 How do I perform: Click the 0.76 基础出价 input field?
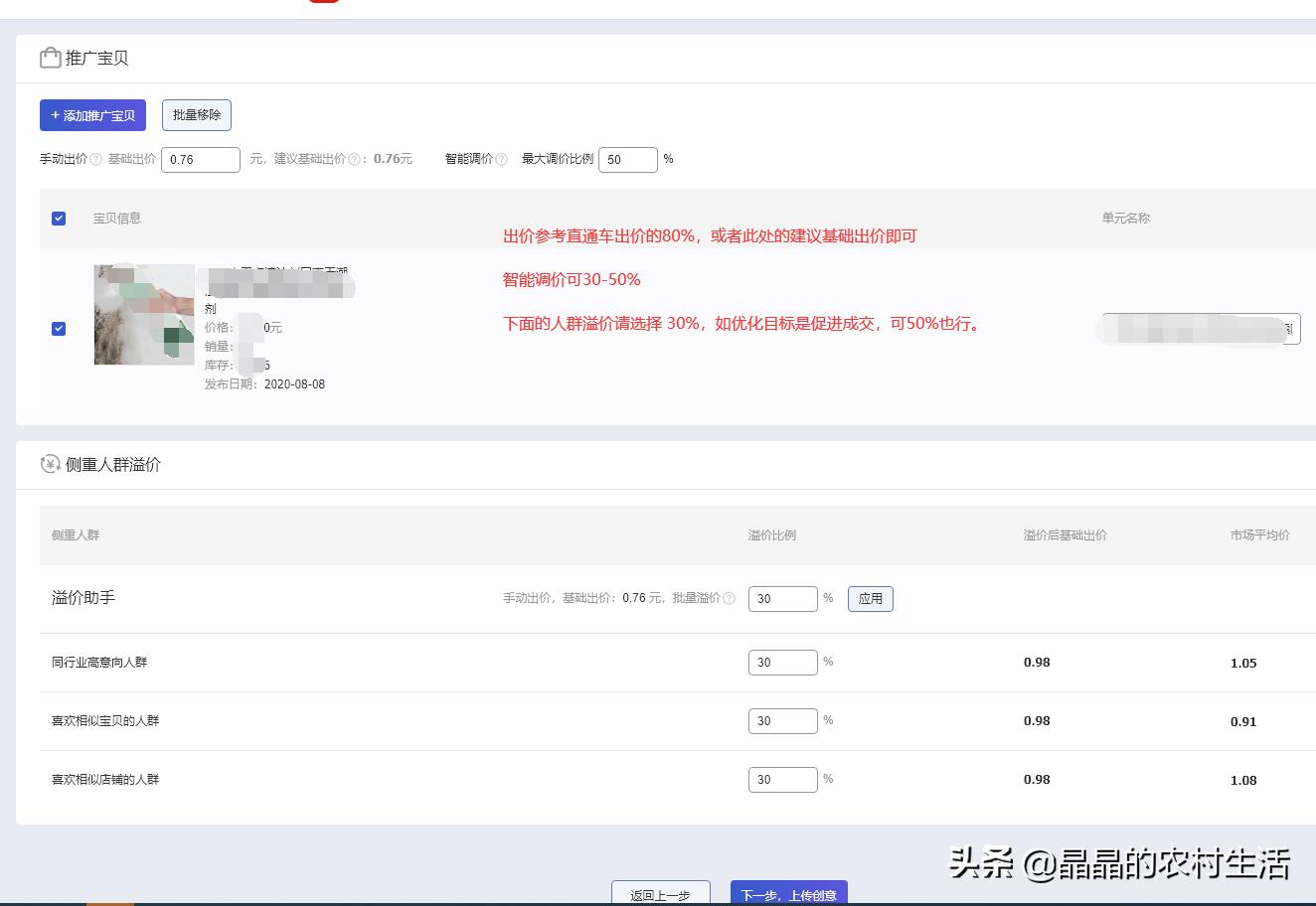point(201,159)
